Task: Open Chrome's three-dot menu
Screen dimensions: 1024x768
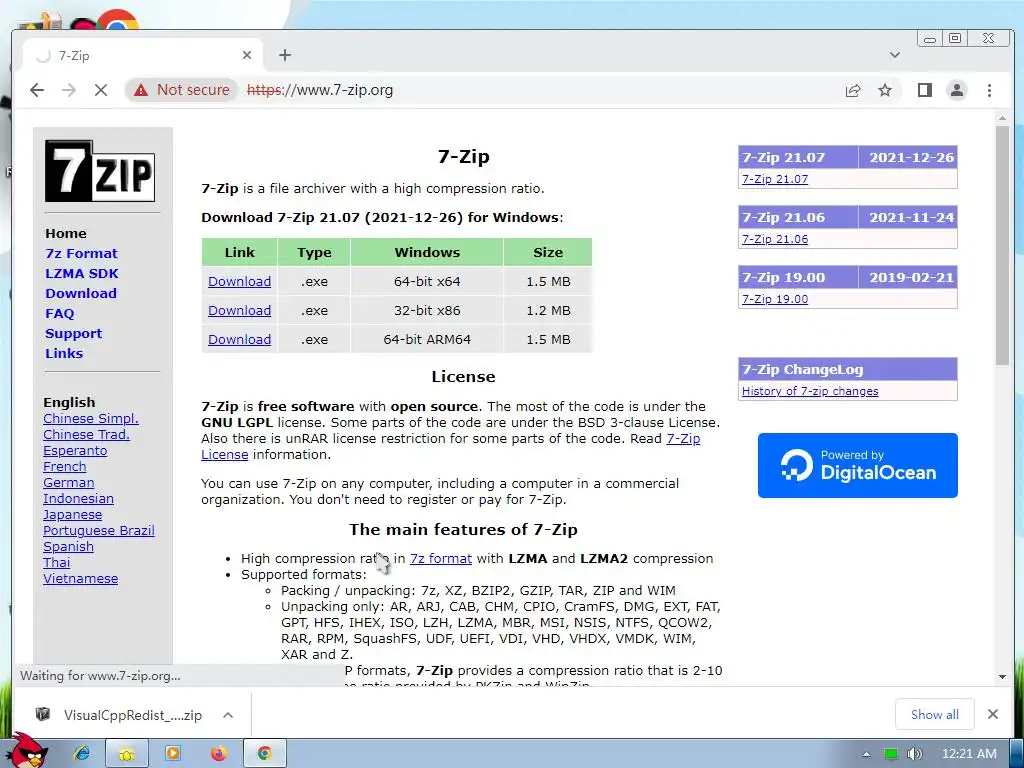Action: (x=989, y=90)
